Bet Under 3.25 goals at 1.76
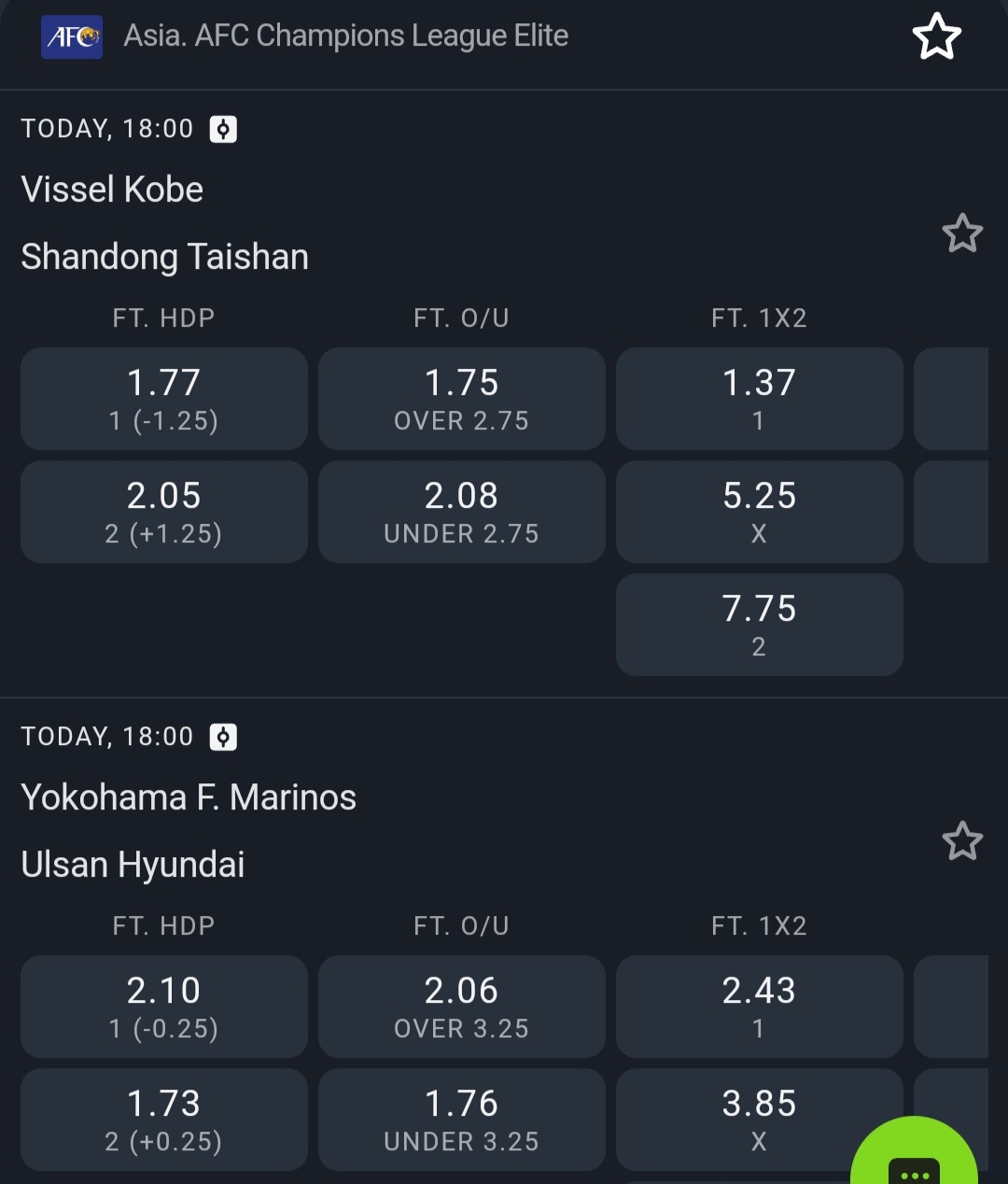This screenshot has width=1008, height=1184. tap(462, 1120)
